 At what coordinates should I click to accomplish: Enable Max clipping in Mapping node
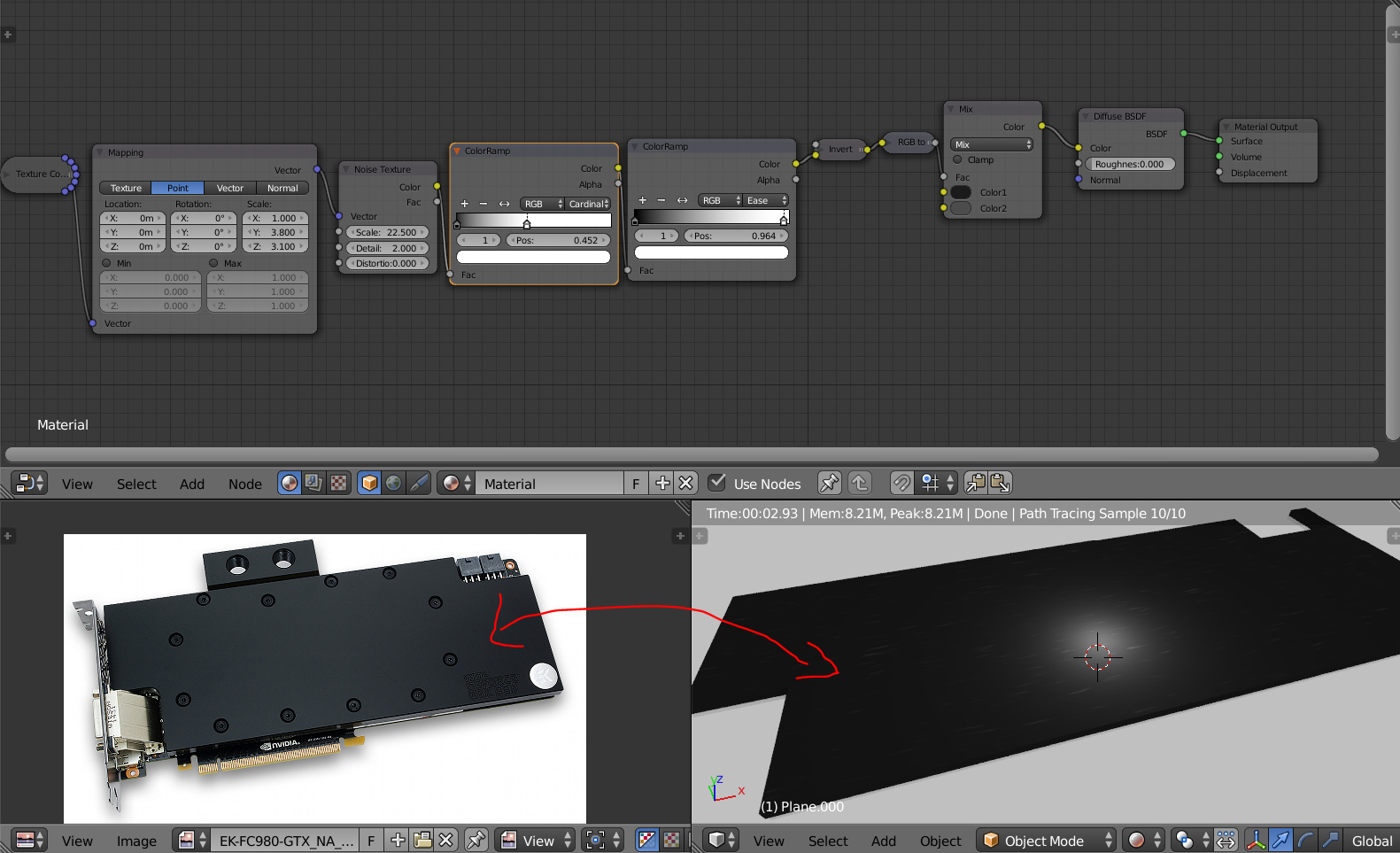213,263
